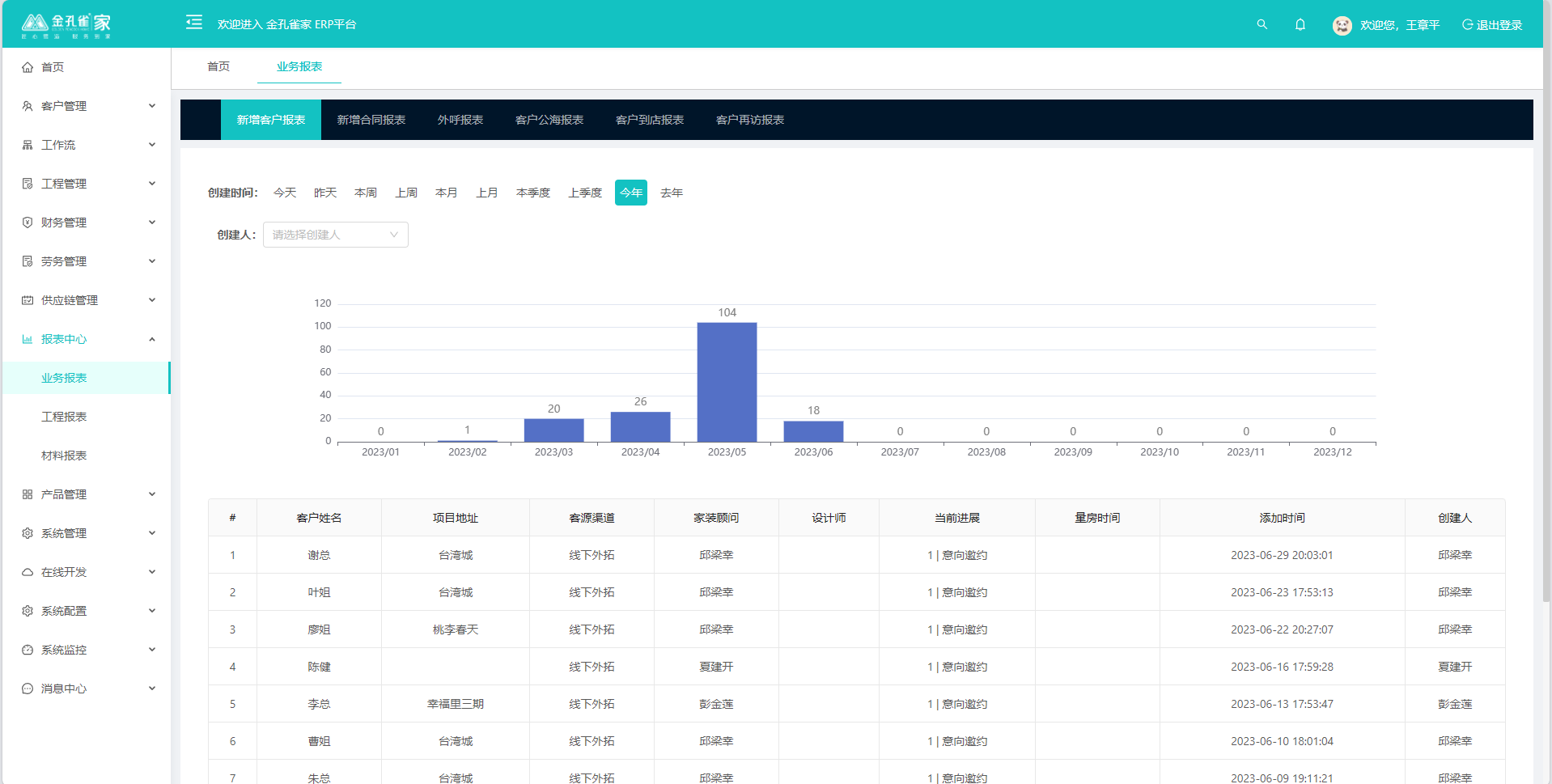Image resolution: width=1552 pixels, height=784 pixels.
Task: Click the user avatar icon
Action: click(x=1342, y=25)
